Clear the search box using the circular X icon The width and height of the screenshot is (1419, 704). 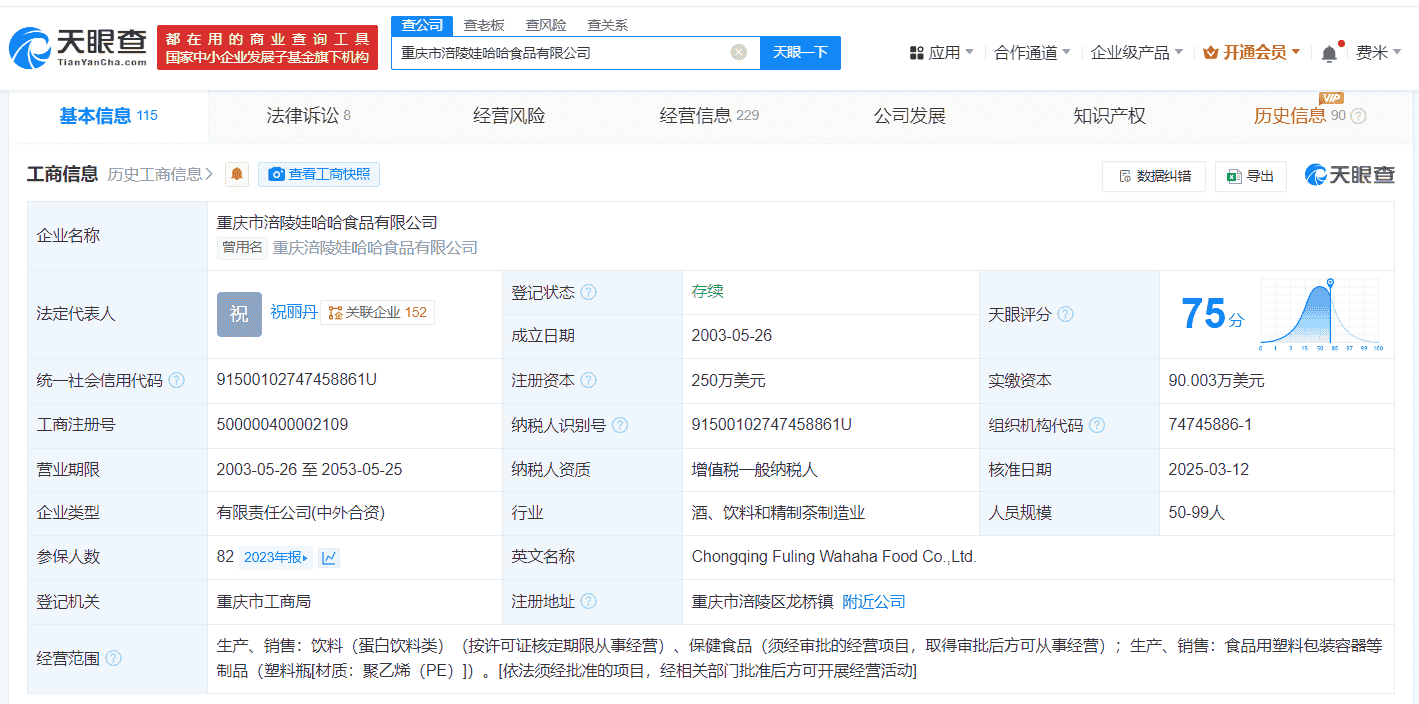pos(737,52)
